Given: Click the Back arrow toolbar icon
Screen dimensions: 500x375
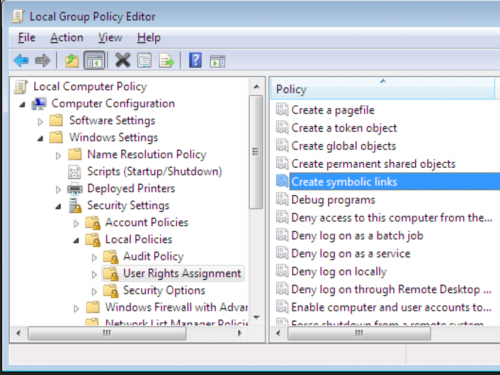Looking at the screenshot, I should pyautogui.click(x=21, y=61).
